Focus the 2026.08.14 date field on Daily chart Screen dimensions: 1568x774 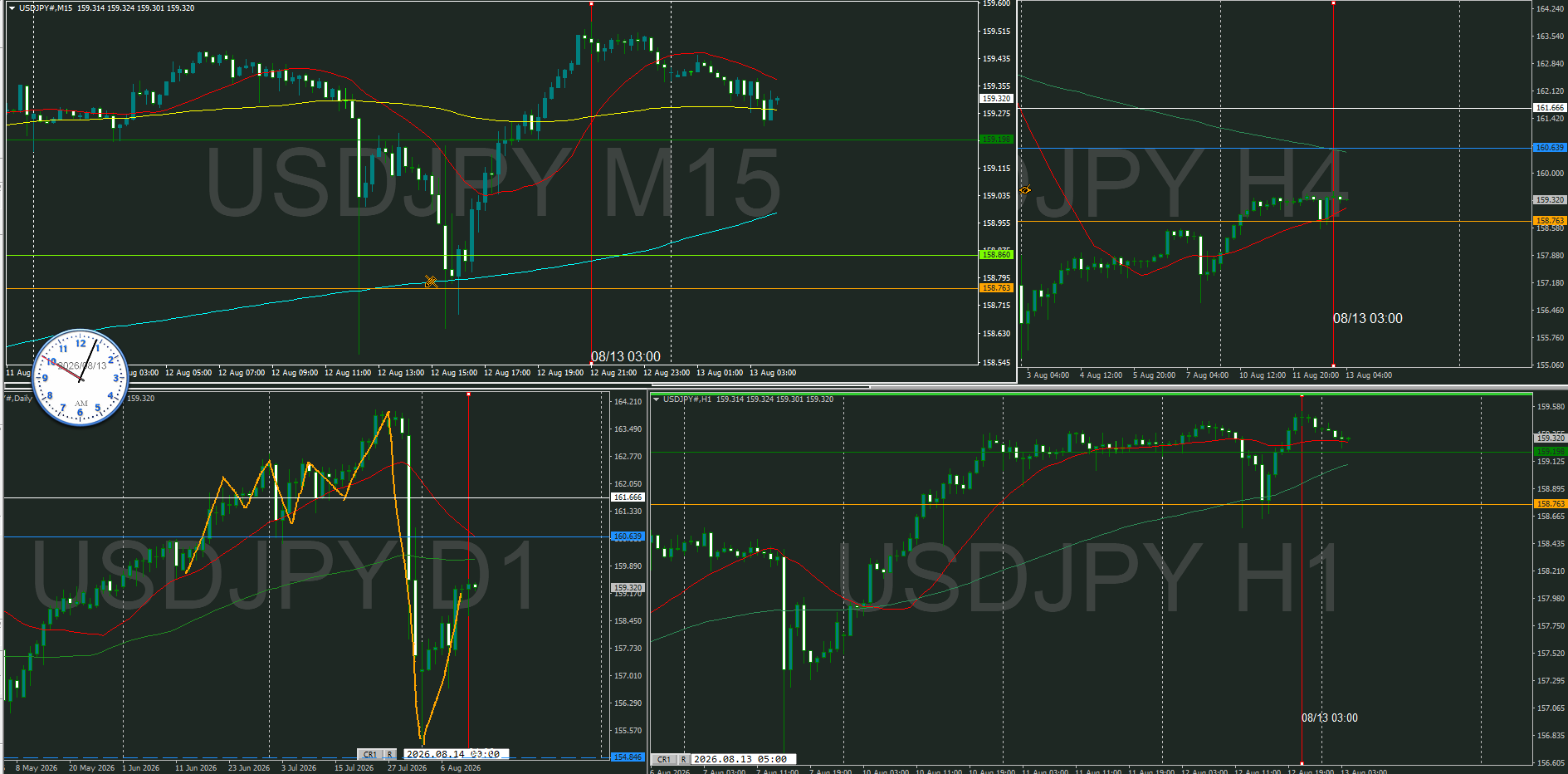[457, 754]
